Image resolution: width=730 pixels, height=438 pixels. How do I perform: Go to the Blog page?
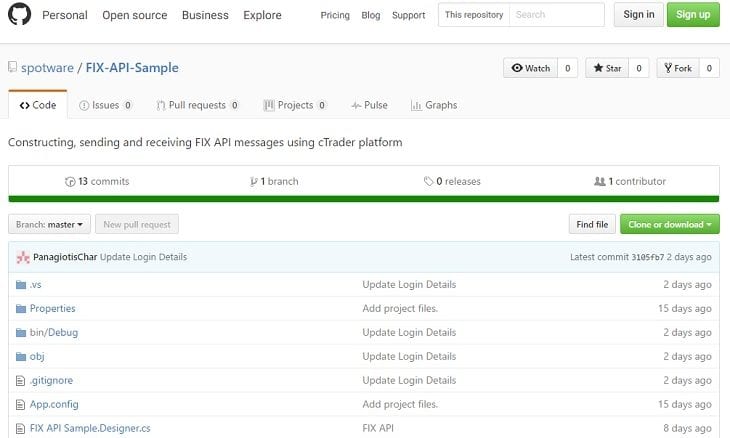tap(371, 15)
